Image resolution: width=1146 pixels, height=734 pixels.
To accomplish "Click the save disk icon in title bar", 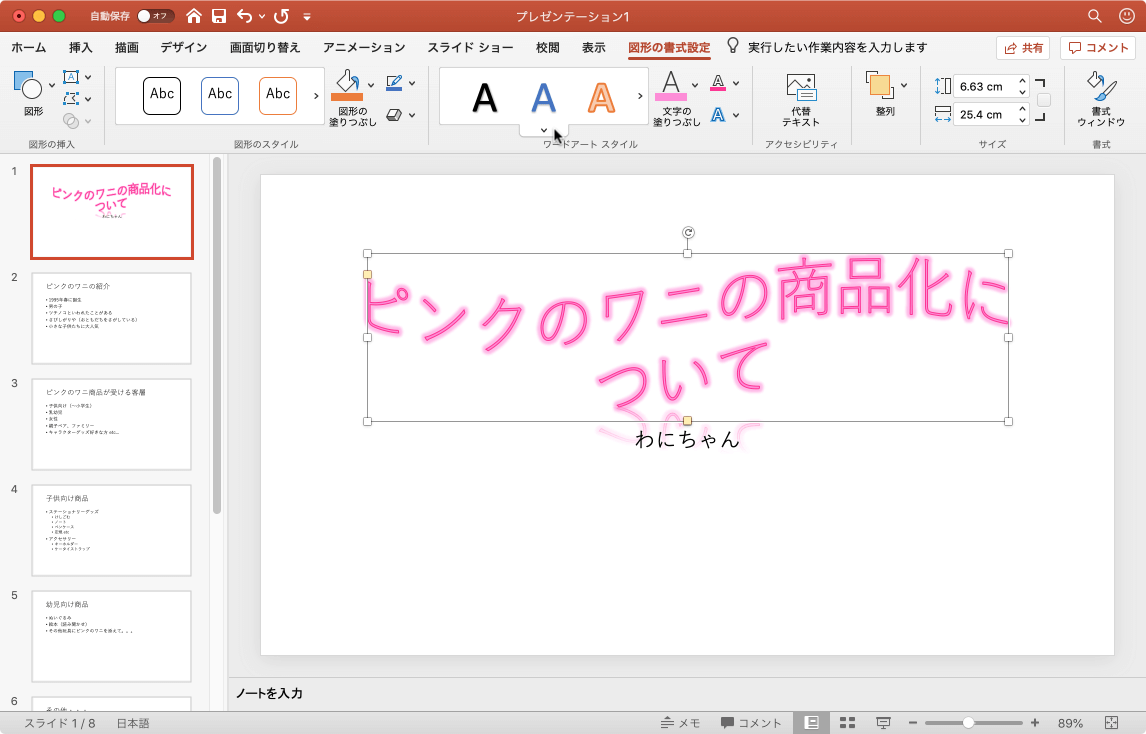I will pos(219,16).
